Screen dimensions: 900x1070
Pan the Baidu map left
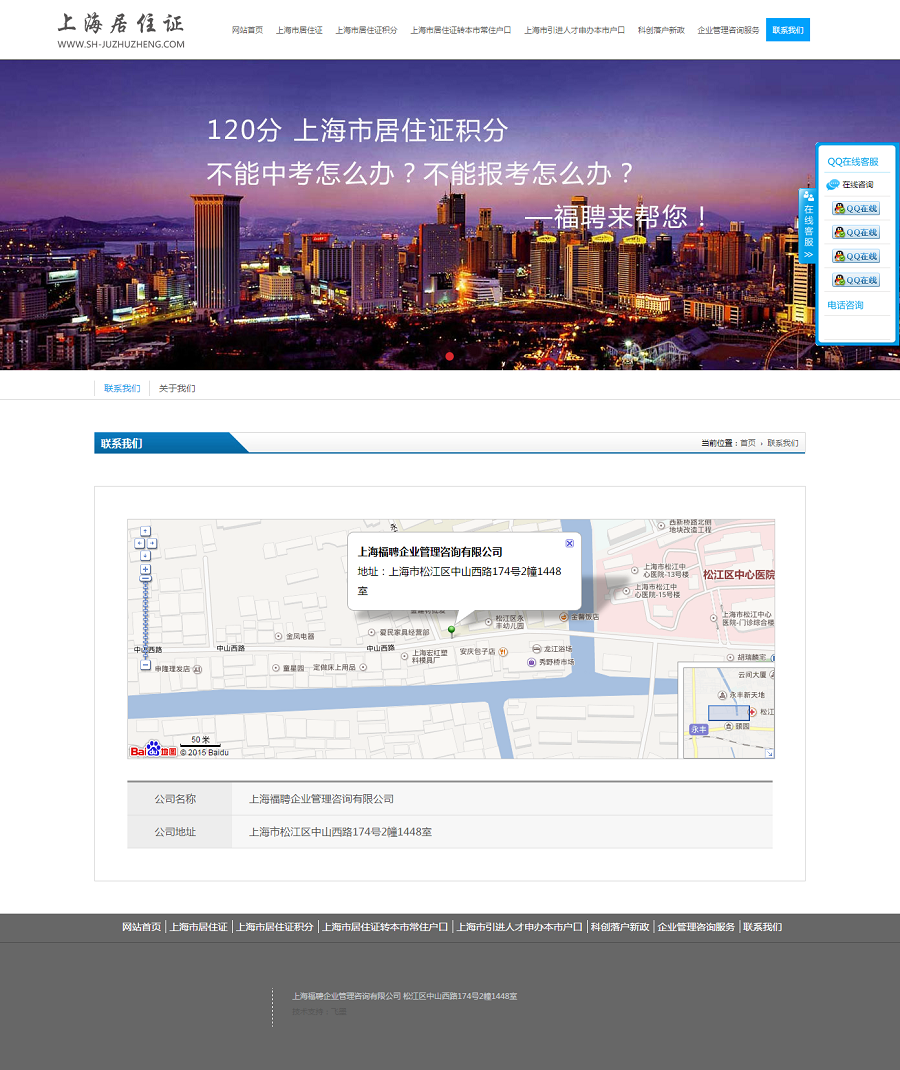pos(139,544)
